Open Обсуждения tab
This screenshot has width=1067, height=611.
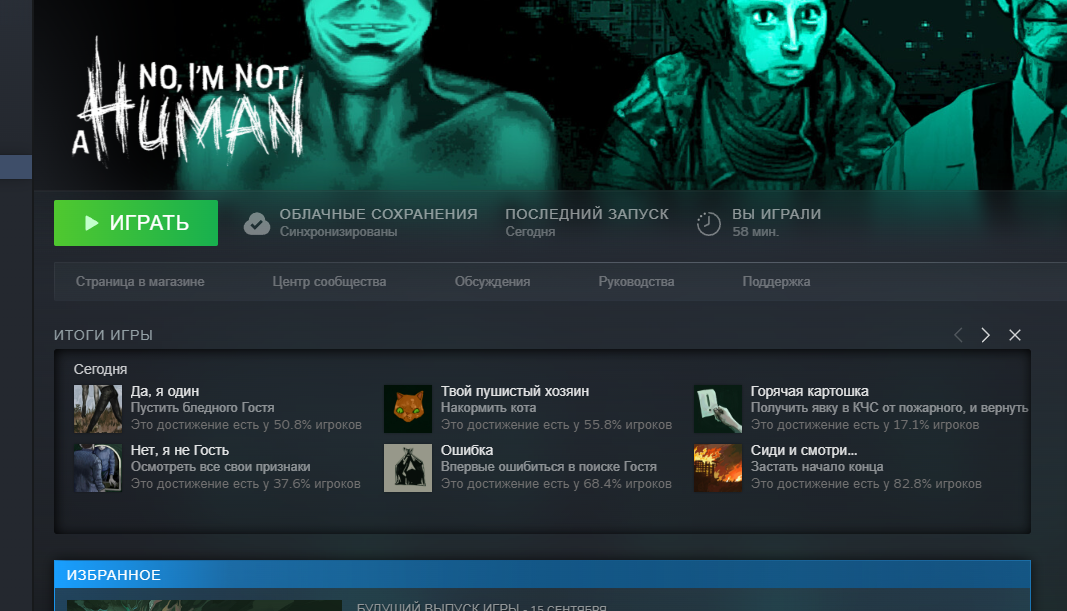(493, 282)
